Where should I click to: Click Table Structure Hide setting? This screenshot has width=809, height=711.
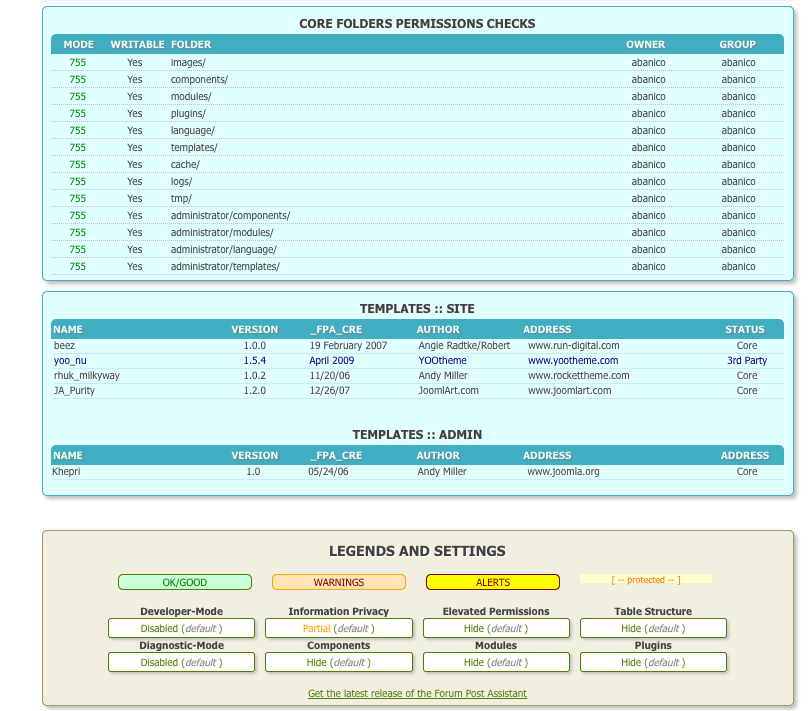pyautogui.click(x=653, y=628)
